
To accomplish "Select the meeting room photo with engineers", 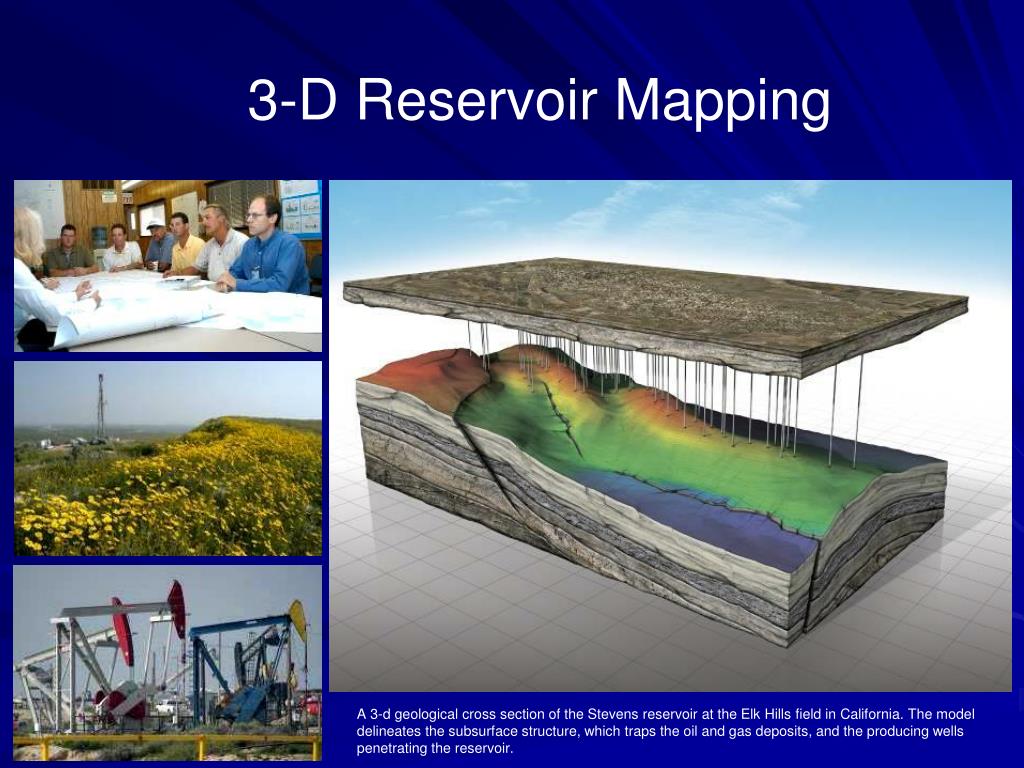I will (x=168, y=266).
